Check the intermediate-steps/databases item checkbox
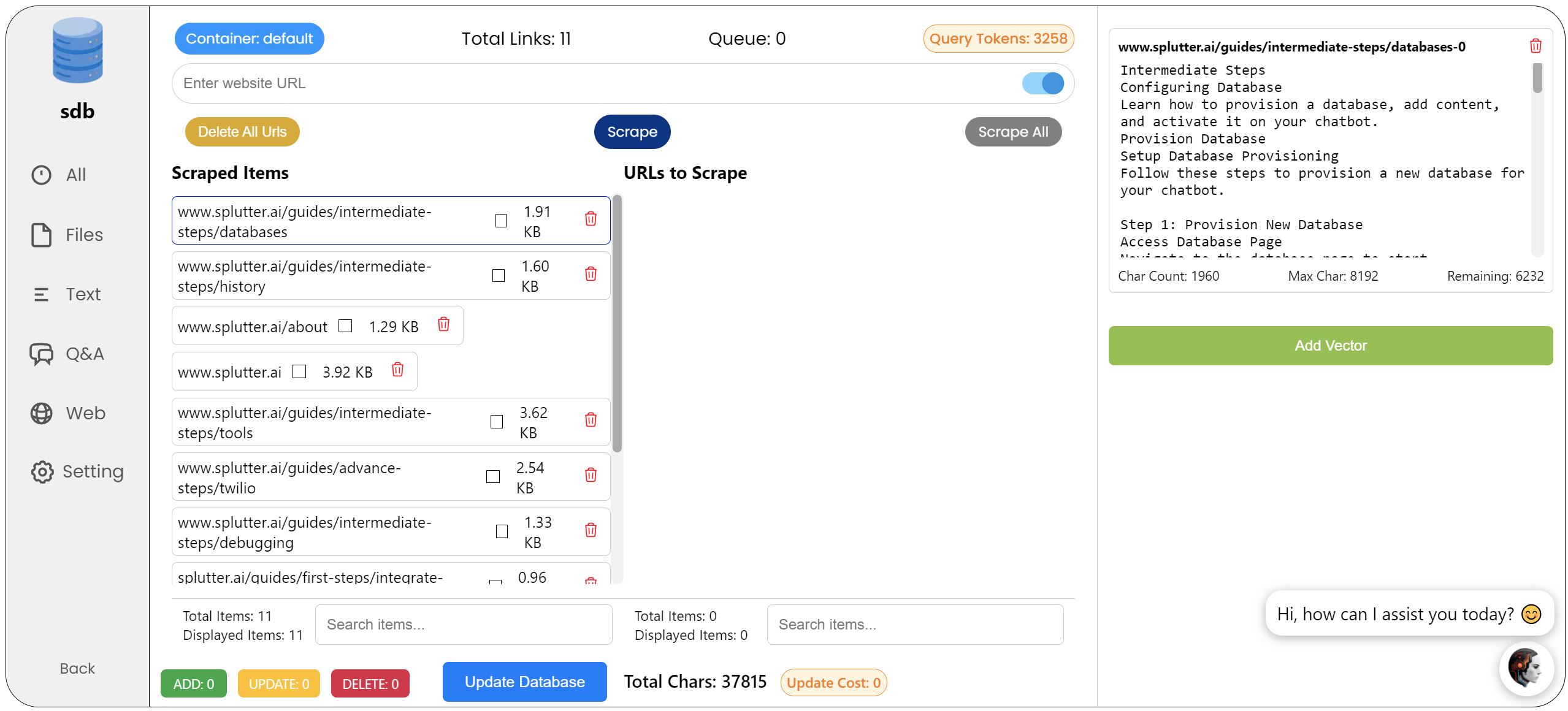The height and width of the screenshot is (711, 1568). [501, 221]
